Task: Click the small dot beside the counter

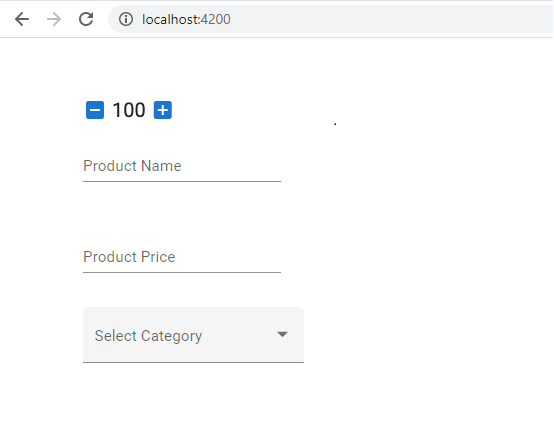Action: [335, 124]
